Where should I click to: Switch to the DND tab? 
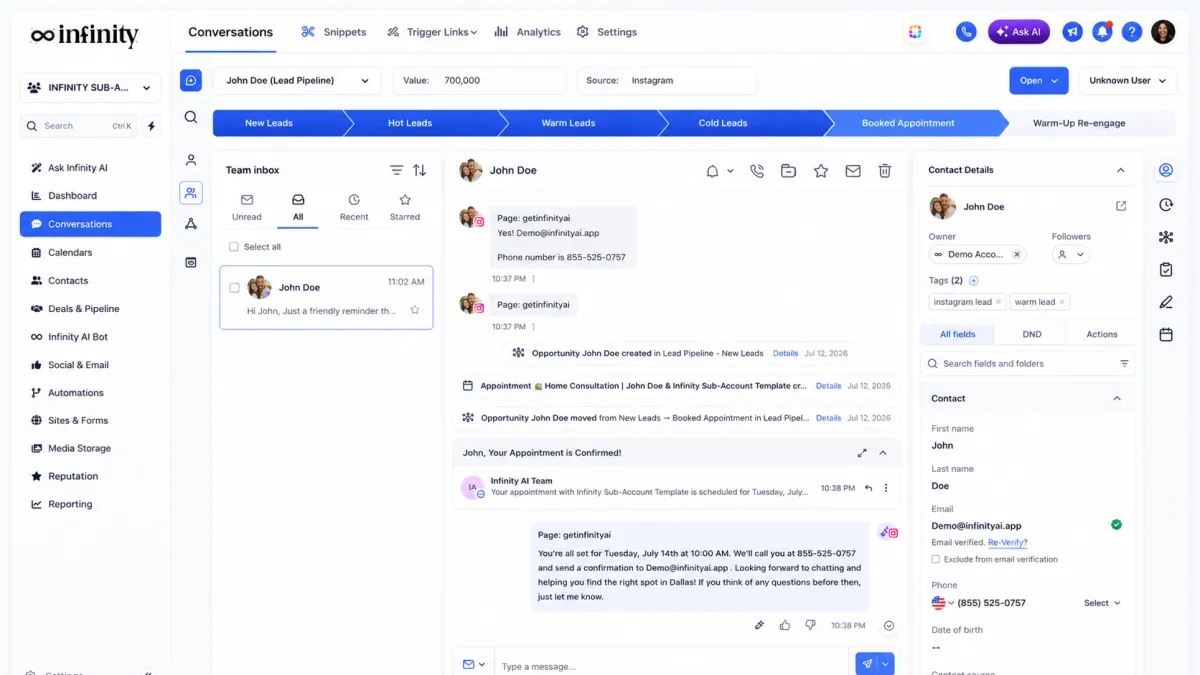1032,334
